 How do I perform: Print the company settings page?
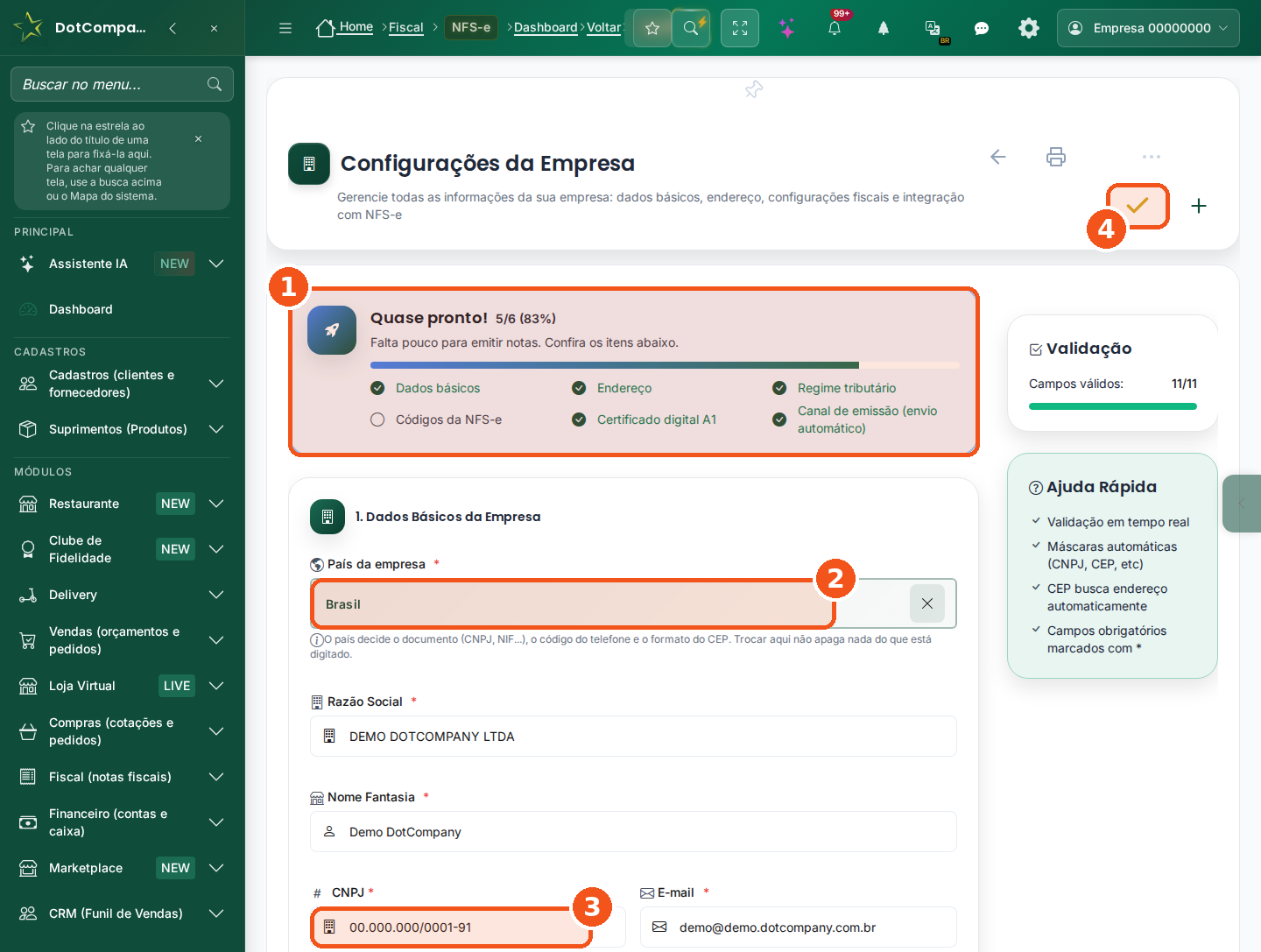coord(1056,157)
